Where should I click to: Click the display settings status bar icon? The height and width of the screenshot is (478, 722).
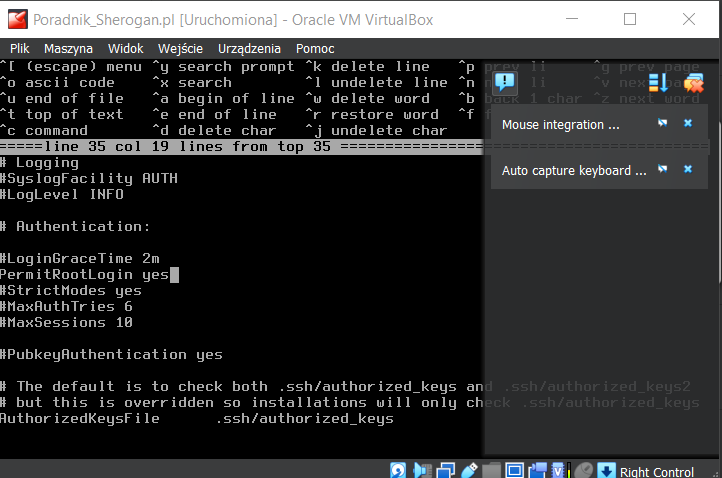[514, 469]
